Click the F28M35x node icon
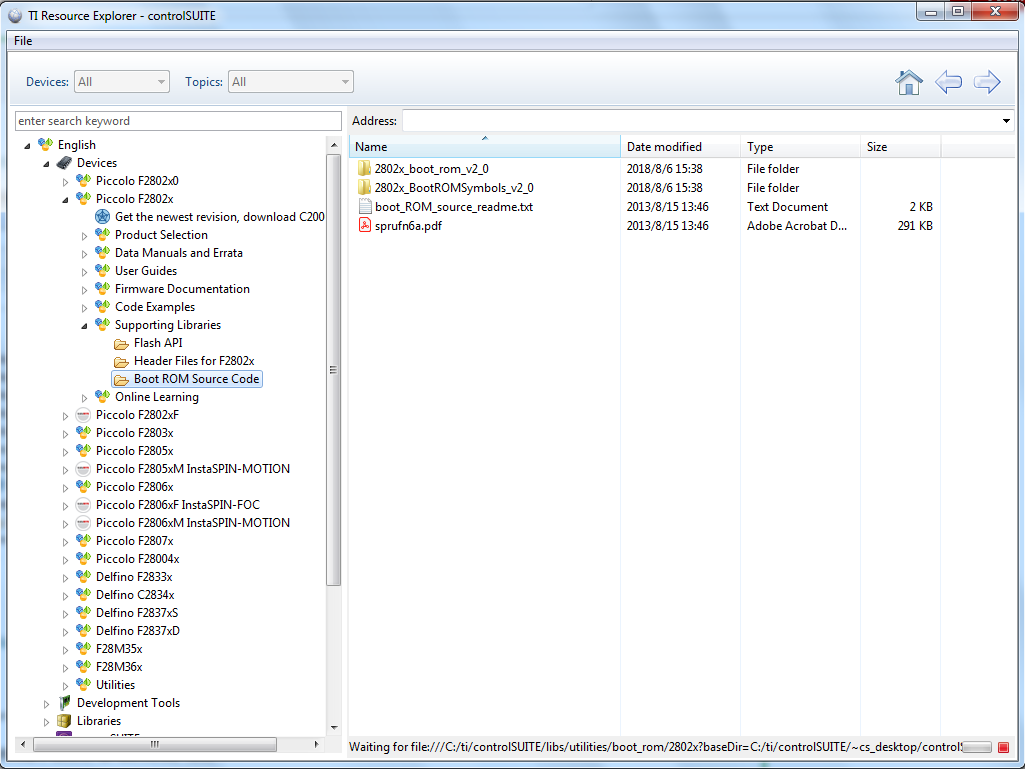Screen dimensions: 1025x769 tap(83, 649)
